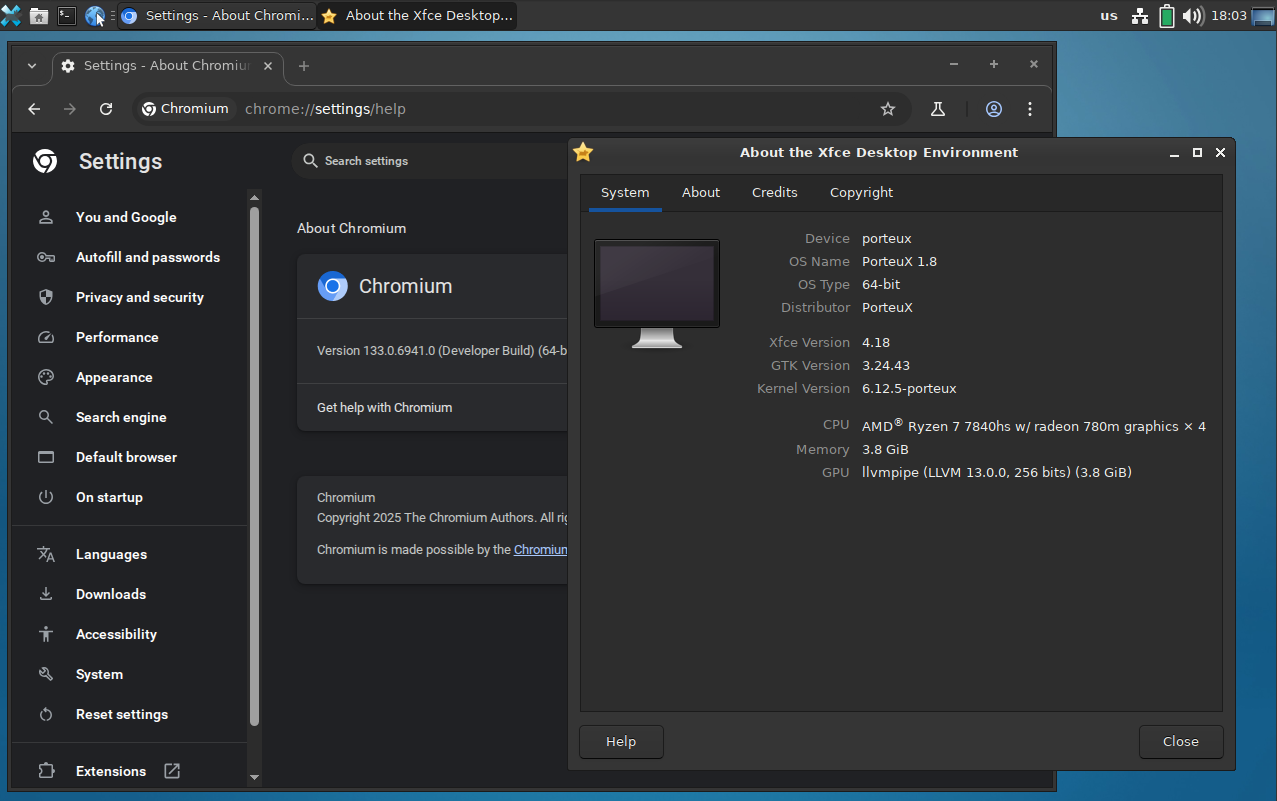Switch to the Copyright tab

pos(861,193)
